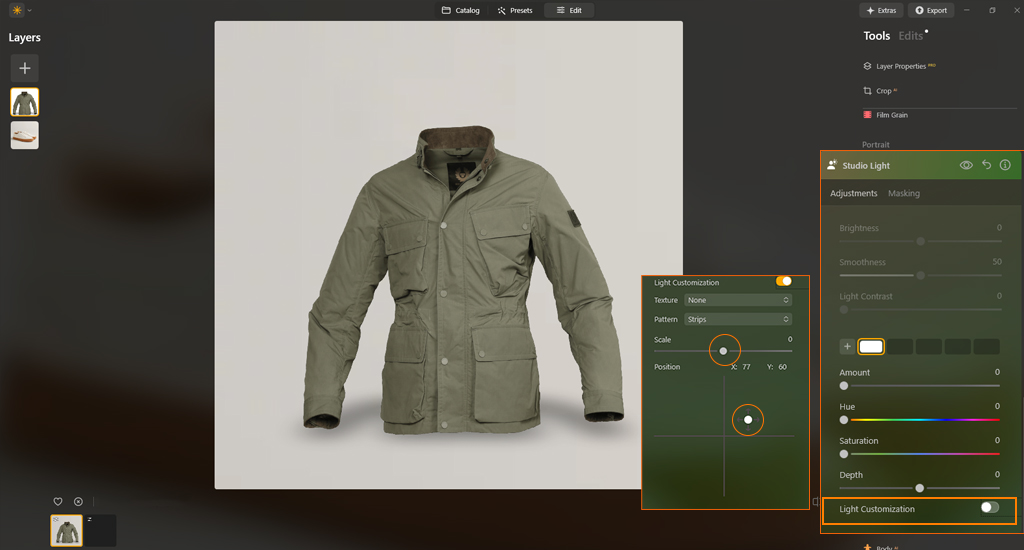The width and height of the screenshot is (1024, 550).
Task: Click the Portrait section label
Action: coord(875,145)
